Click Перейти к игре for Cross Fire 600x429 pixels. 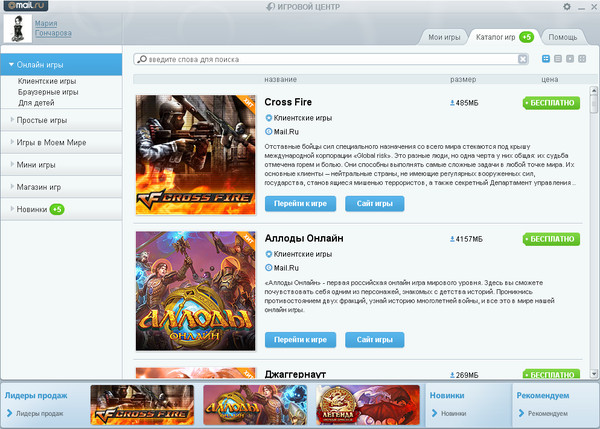(x=300, y=204)
